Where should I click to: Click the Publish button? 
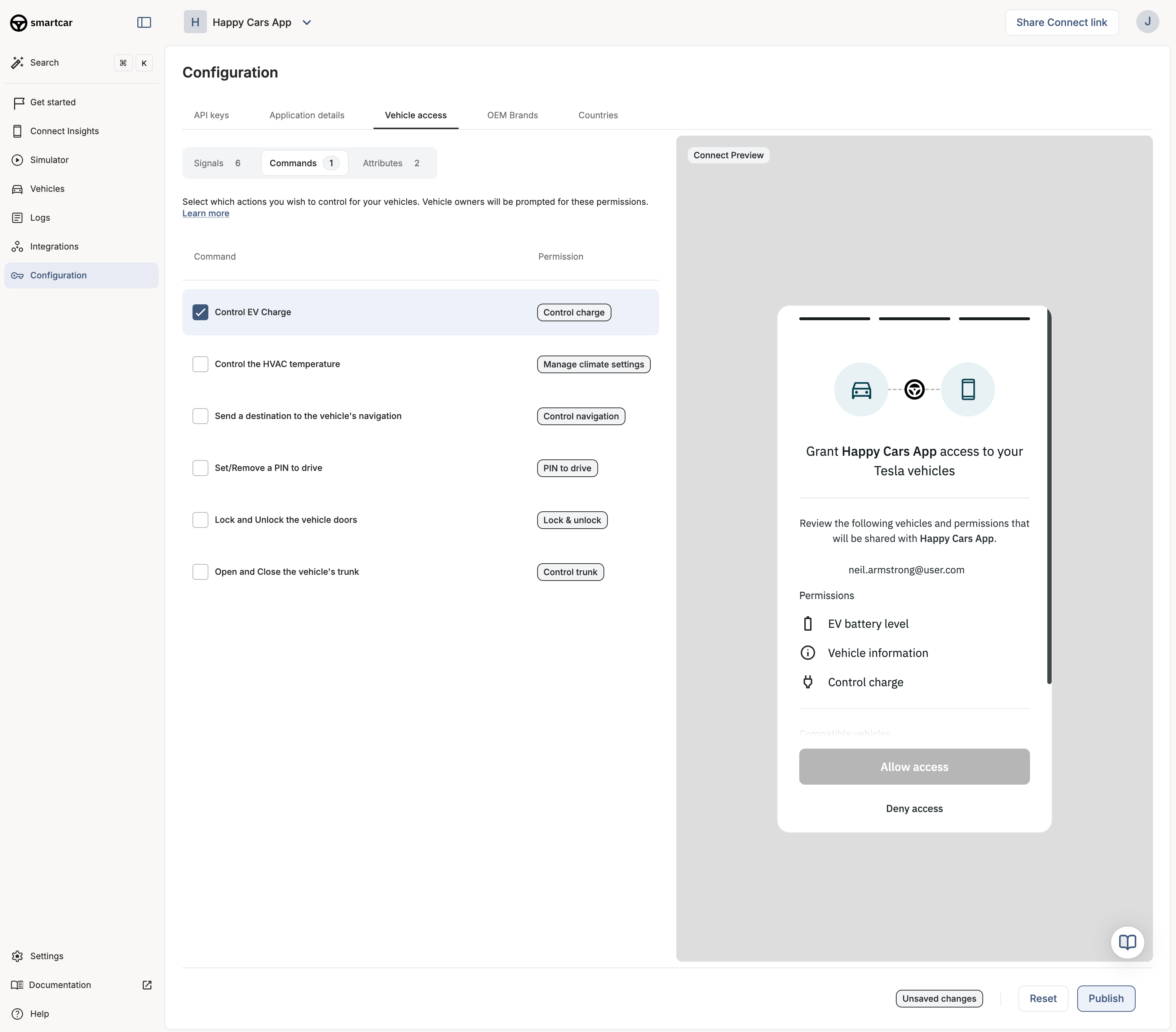click(1106, 998)
